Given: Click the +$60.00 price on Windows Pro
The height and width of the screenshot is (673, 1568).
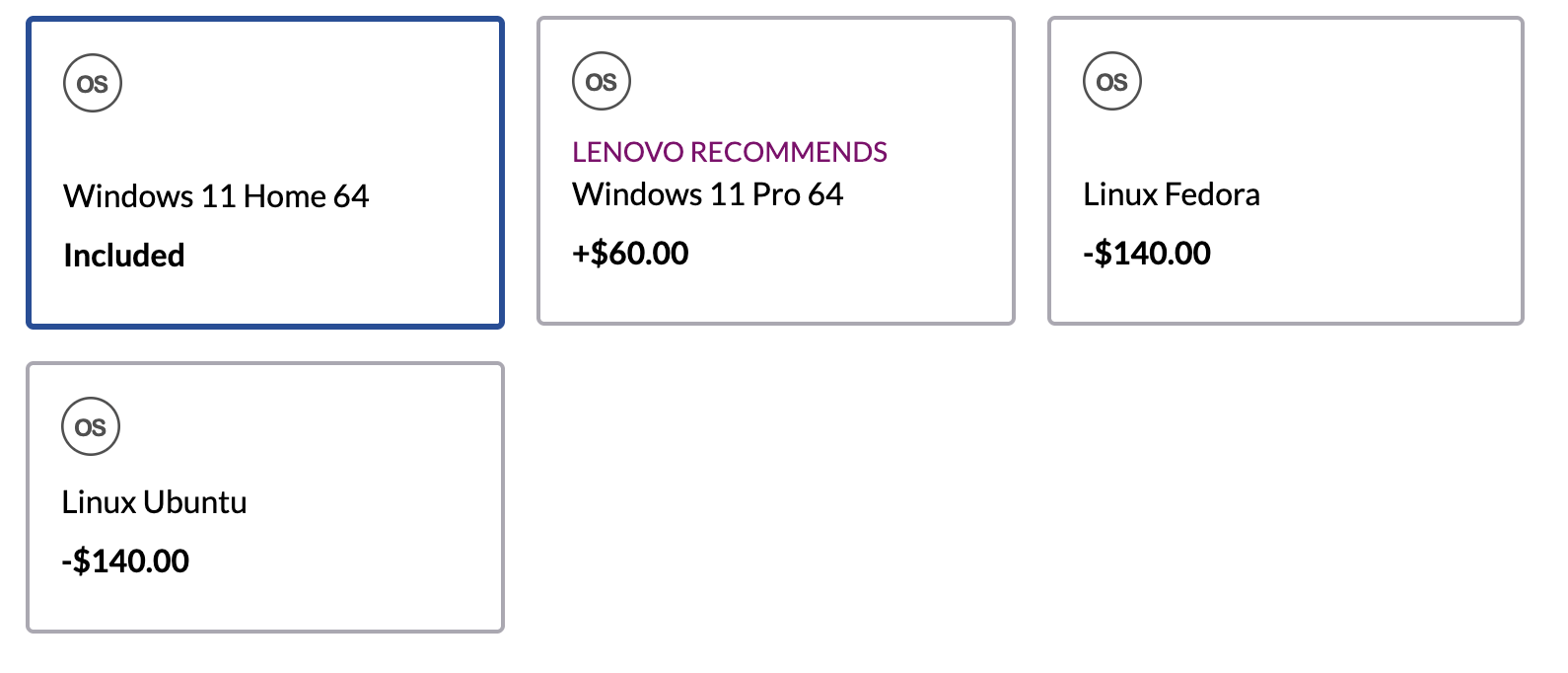Looking at the screenshot, I should (x=631, y=254).
